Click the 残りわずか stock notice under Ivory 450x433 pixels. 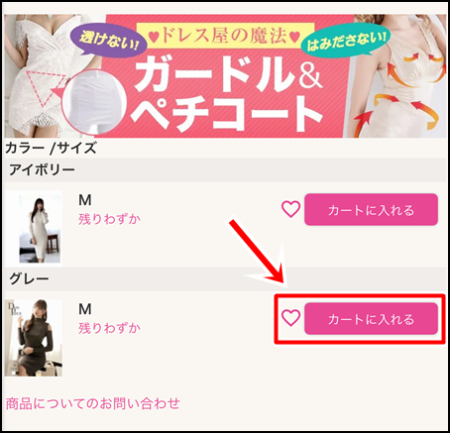(109, 219)
